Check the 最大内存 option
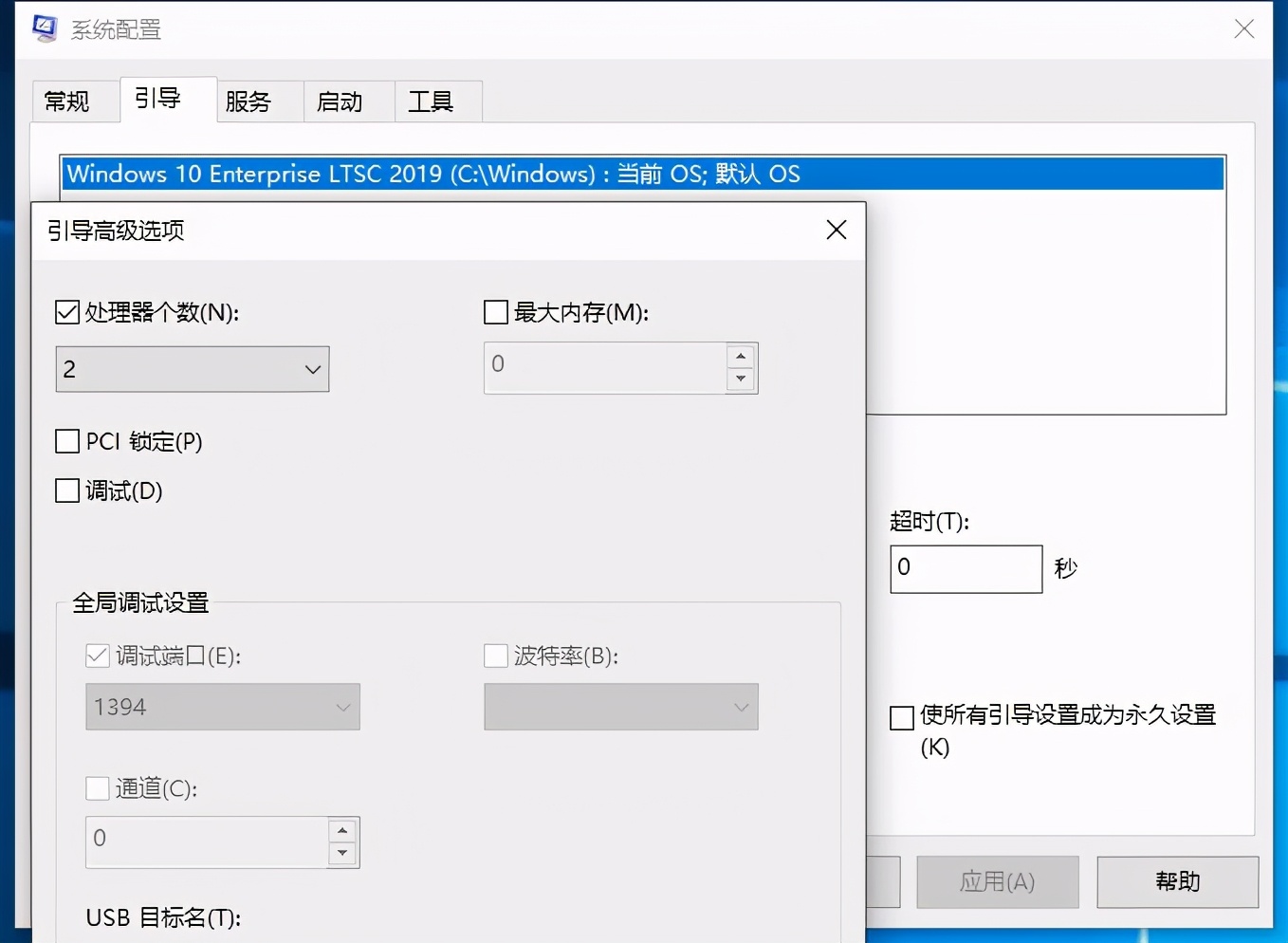 [x=495, y=311]
